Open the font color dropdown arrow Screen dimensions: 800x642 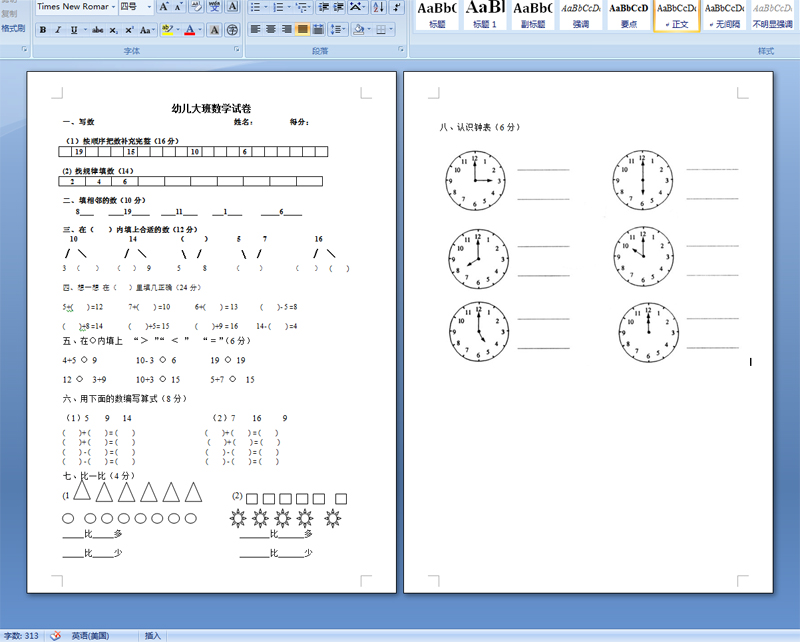click(x=200, y=30)
